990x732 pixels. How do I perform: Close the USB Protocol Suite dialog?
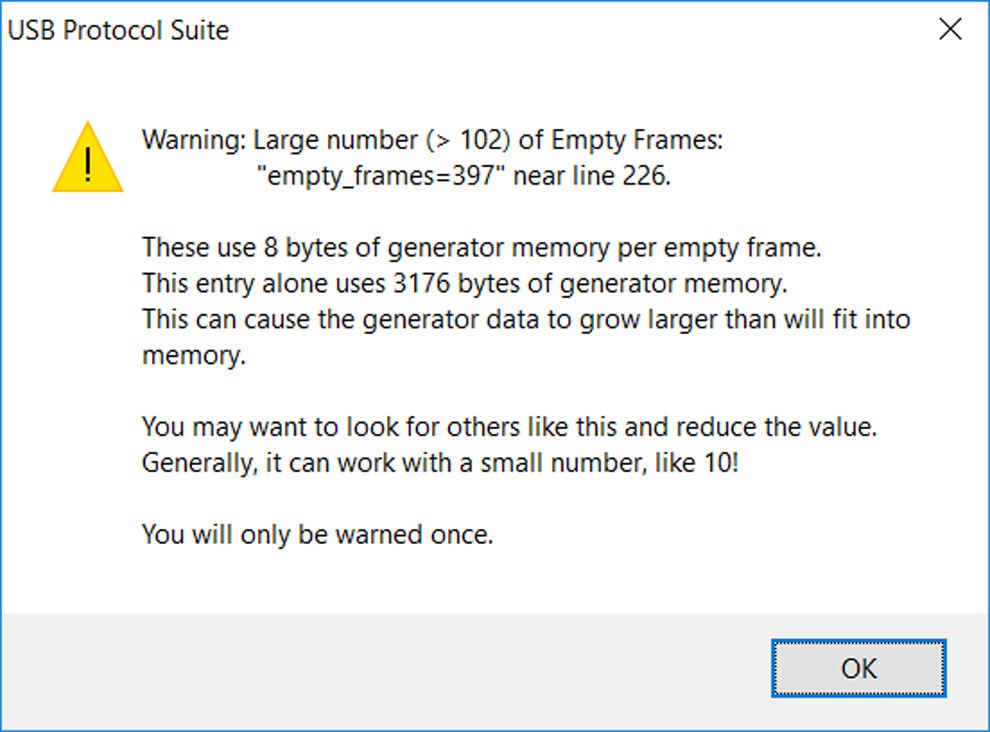(x=950, y=29)
